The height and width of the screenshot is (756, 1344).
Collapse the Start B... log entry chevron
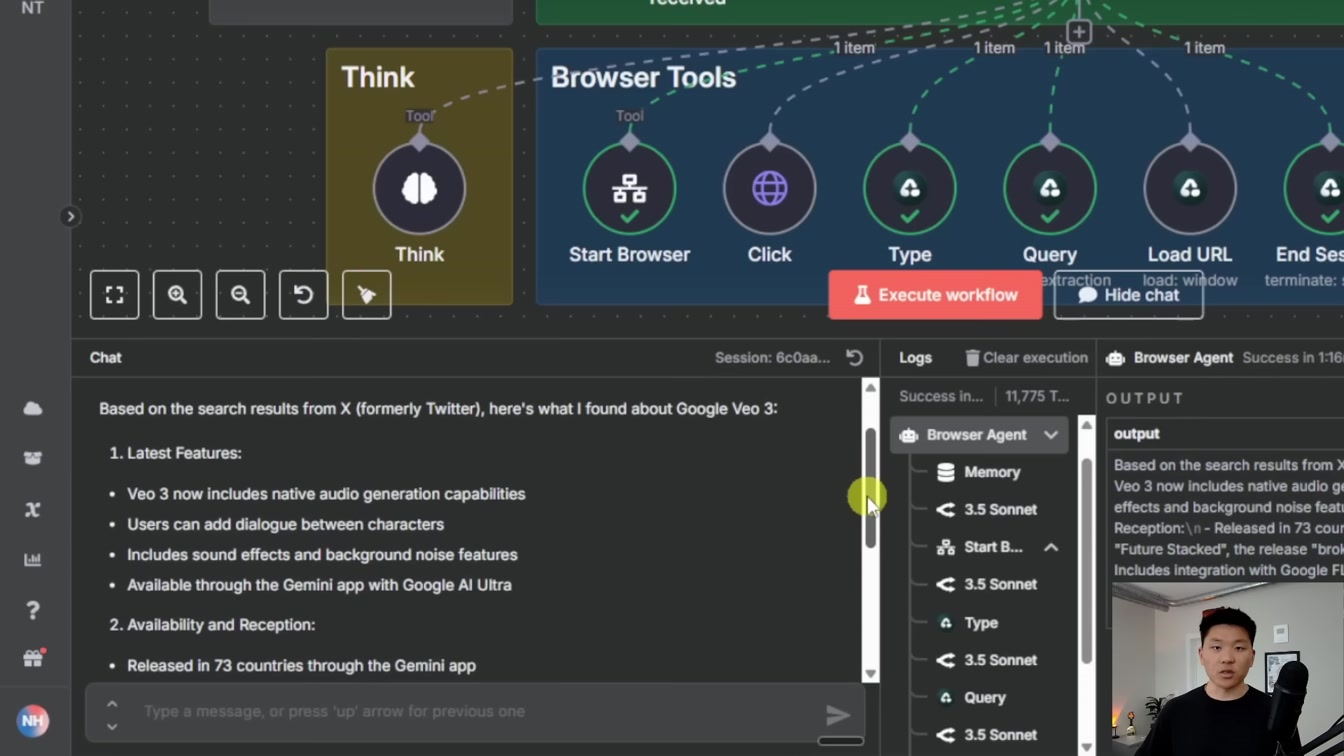[1051, 547]
